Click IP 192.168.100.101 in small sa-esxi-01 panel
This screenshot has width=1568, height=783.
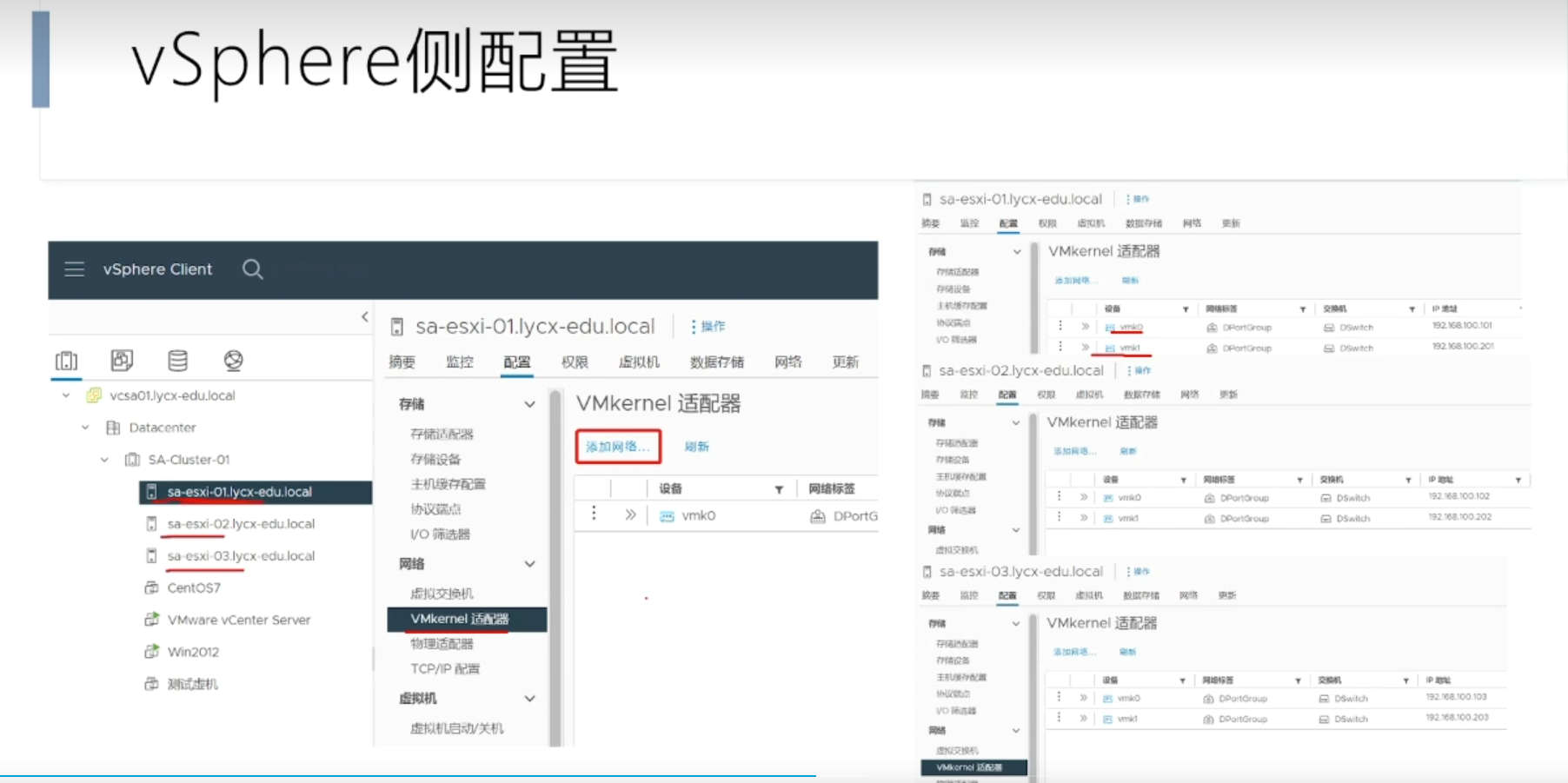click(1462, 325)
